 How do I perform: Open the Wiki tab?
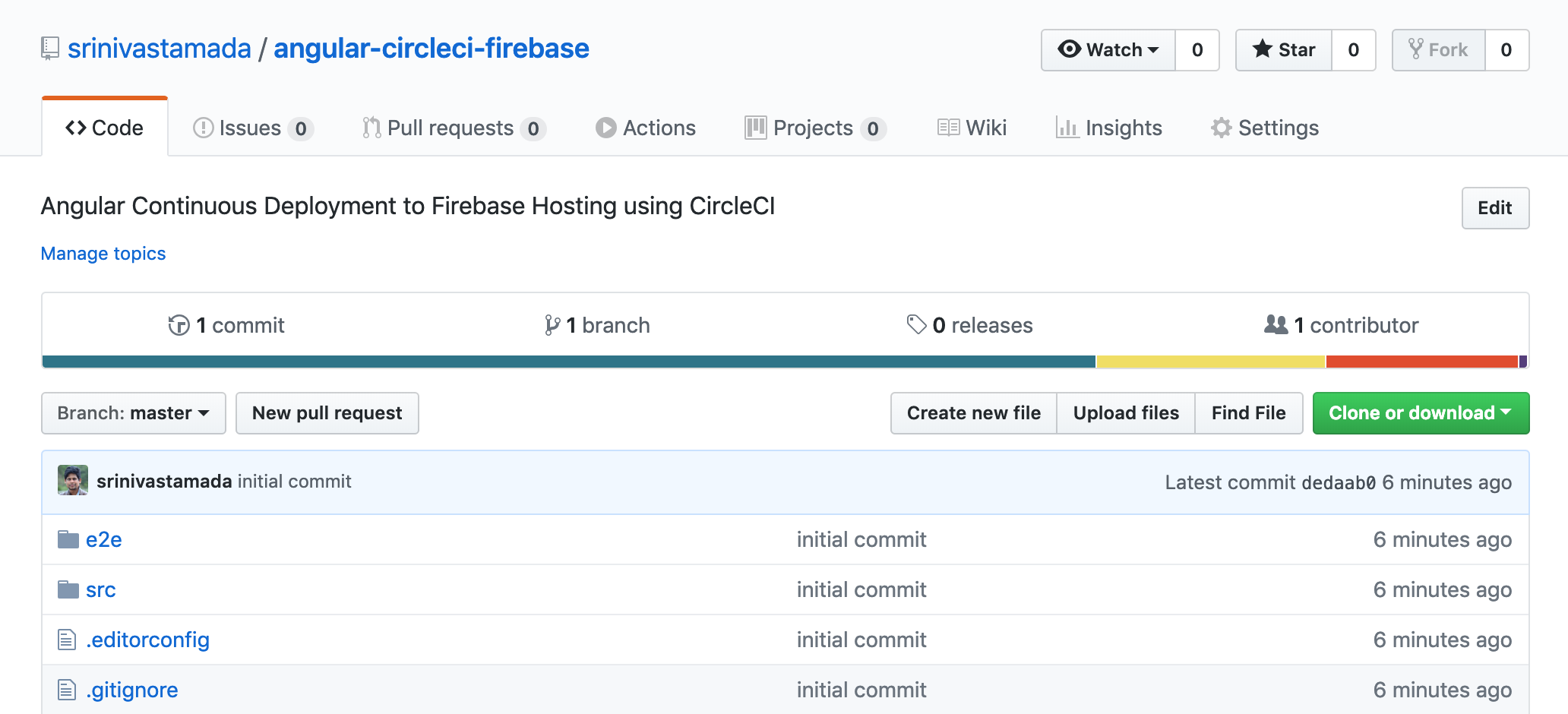[972, 128]
